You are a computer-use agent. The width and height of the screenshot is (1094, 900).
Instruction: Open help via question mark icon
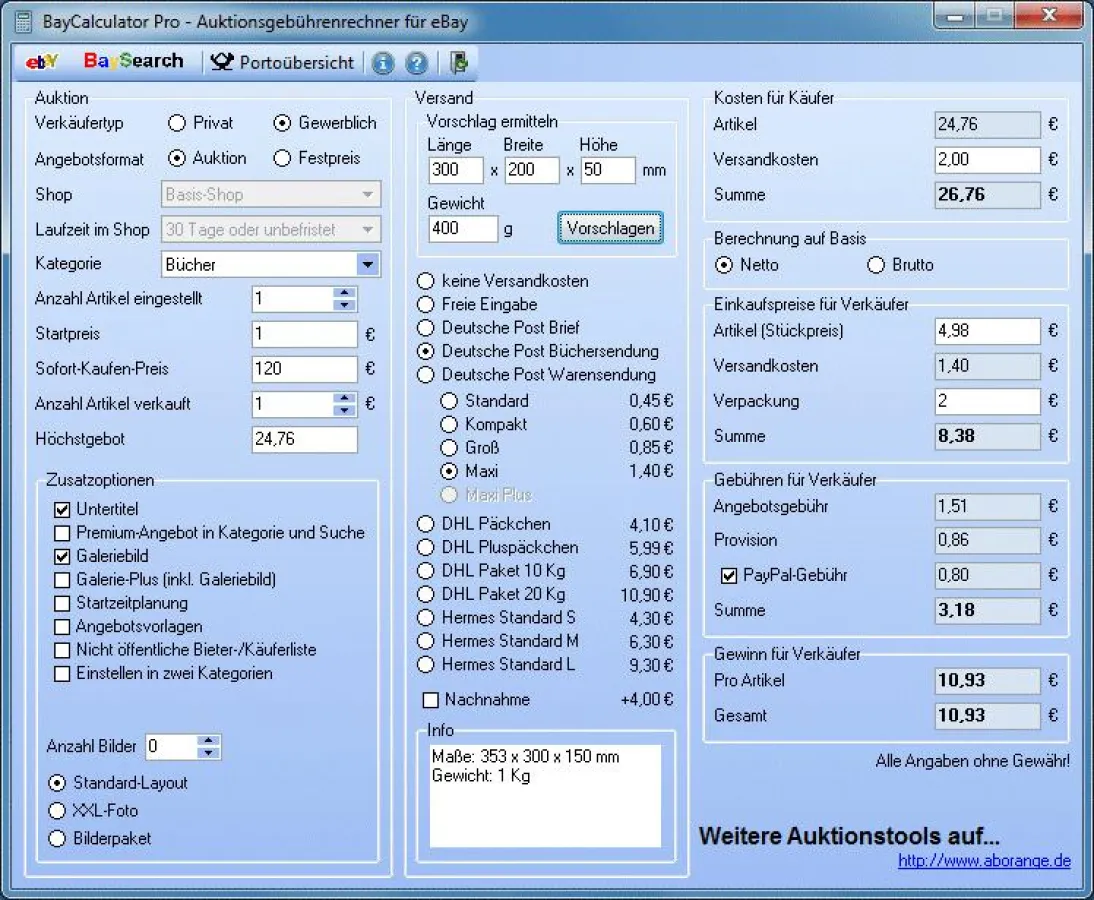(x=416, y=63)
